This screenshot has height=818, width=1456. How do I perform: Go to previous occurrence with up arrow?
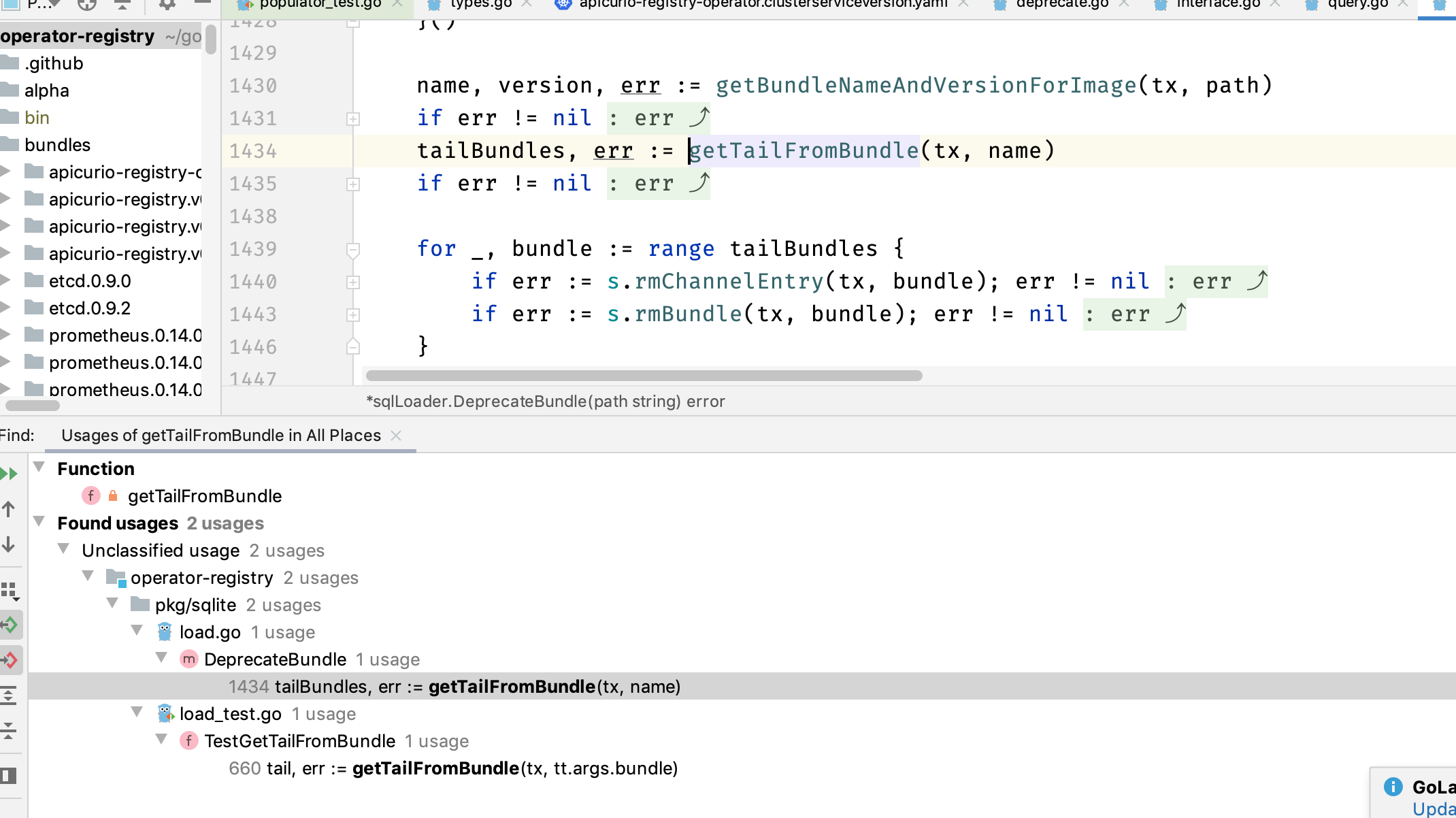(9, 508)
